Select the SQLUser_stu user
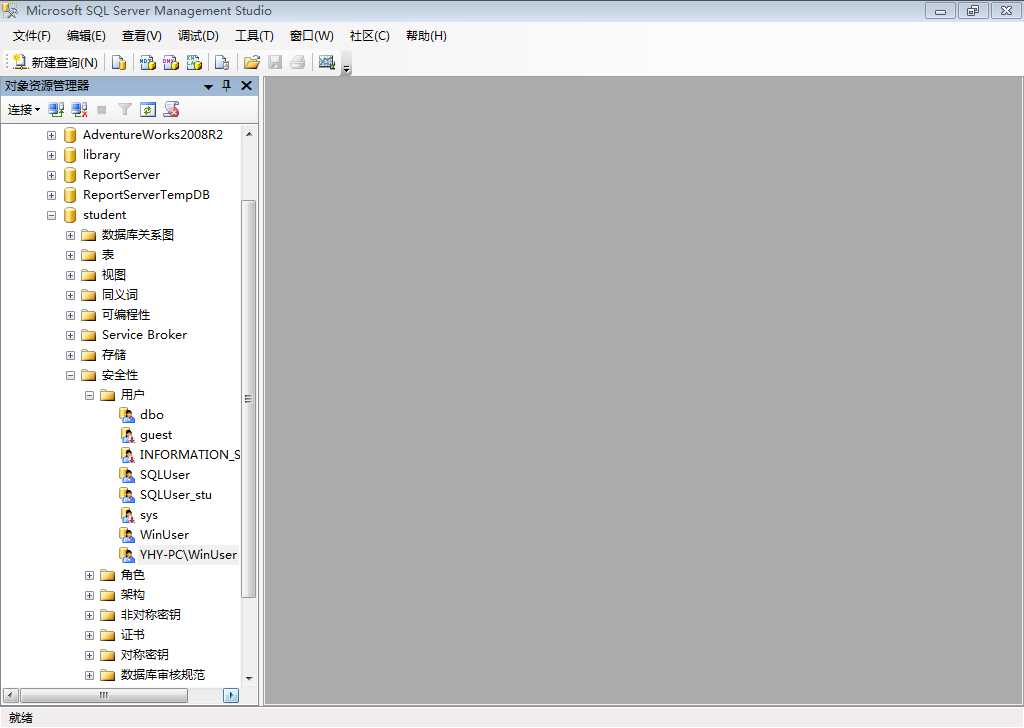Image resolution: width=1024 pixels, height=728 pixels. click(176, 495)
